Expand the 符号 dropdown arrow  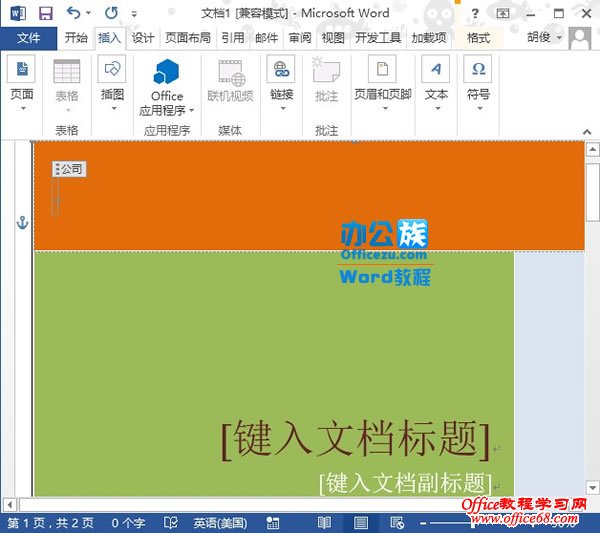(x=479, y=109)
